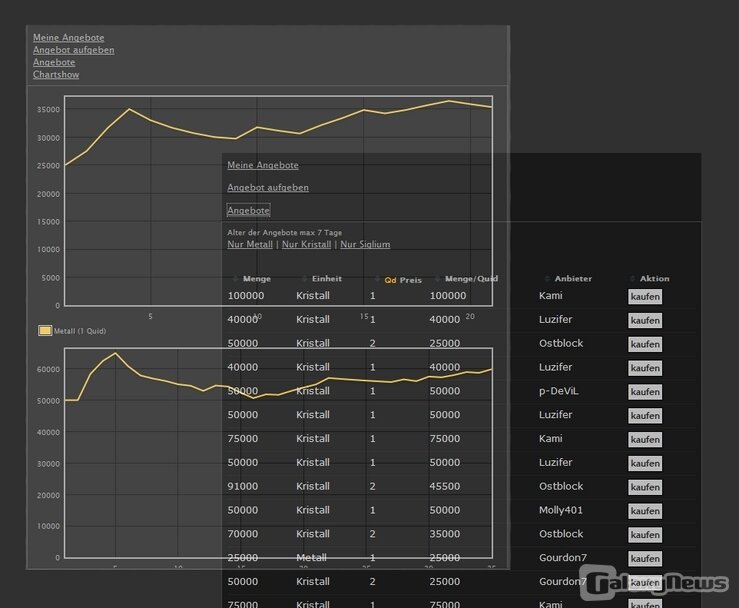Click sort icon beside Menge/Quid column

437,279
